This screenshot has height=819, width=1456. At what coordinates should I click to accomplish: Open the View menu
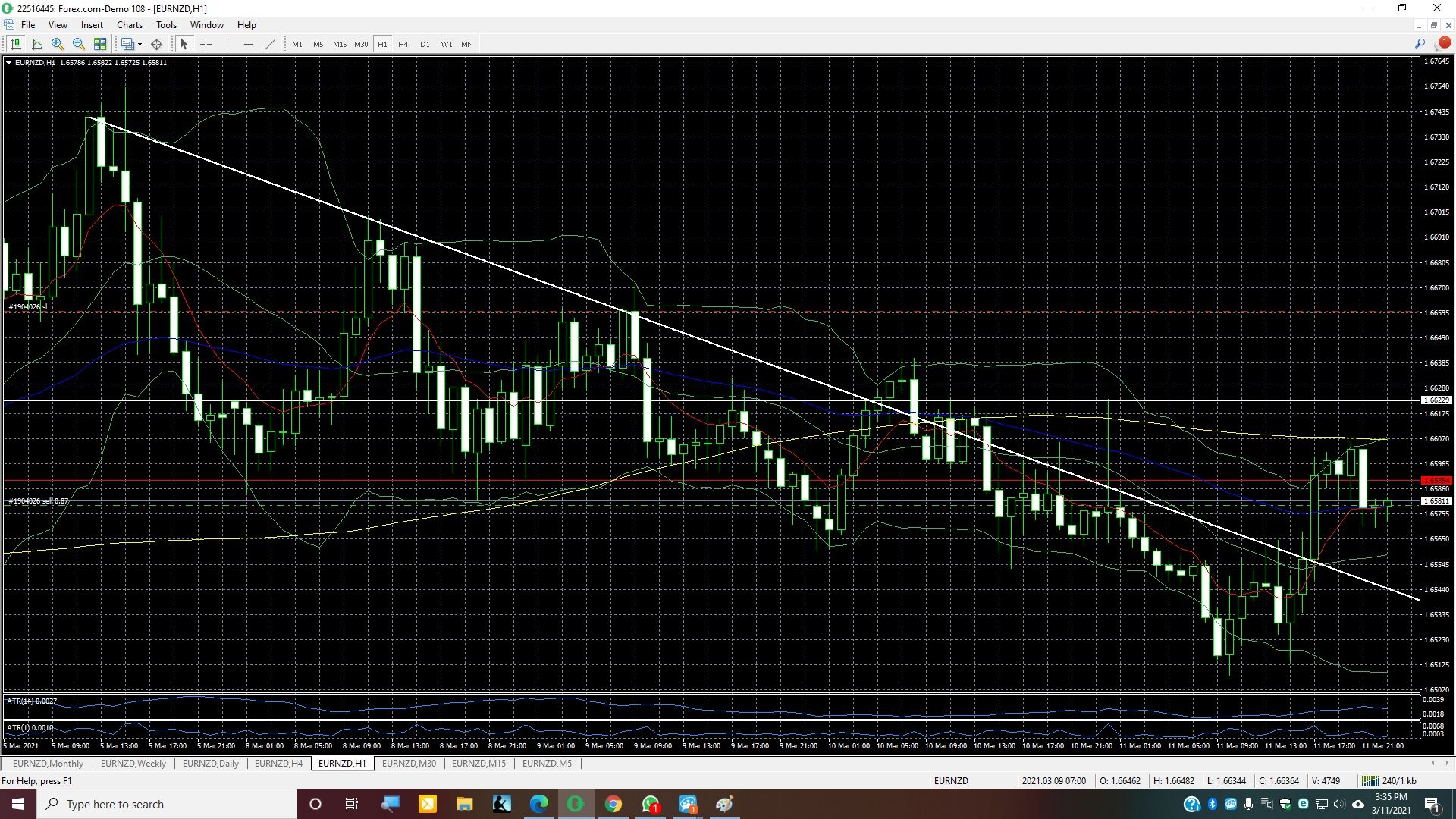coord(58,25)
